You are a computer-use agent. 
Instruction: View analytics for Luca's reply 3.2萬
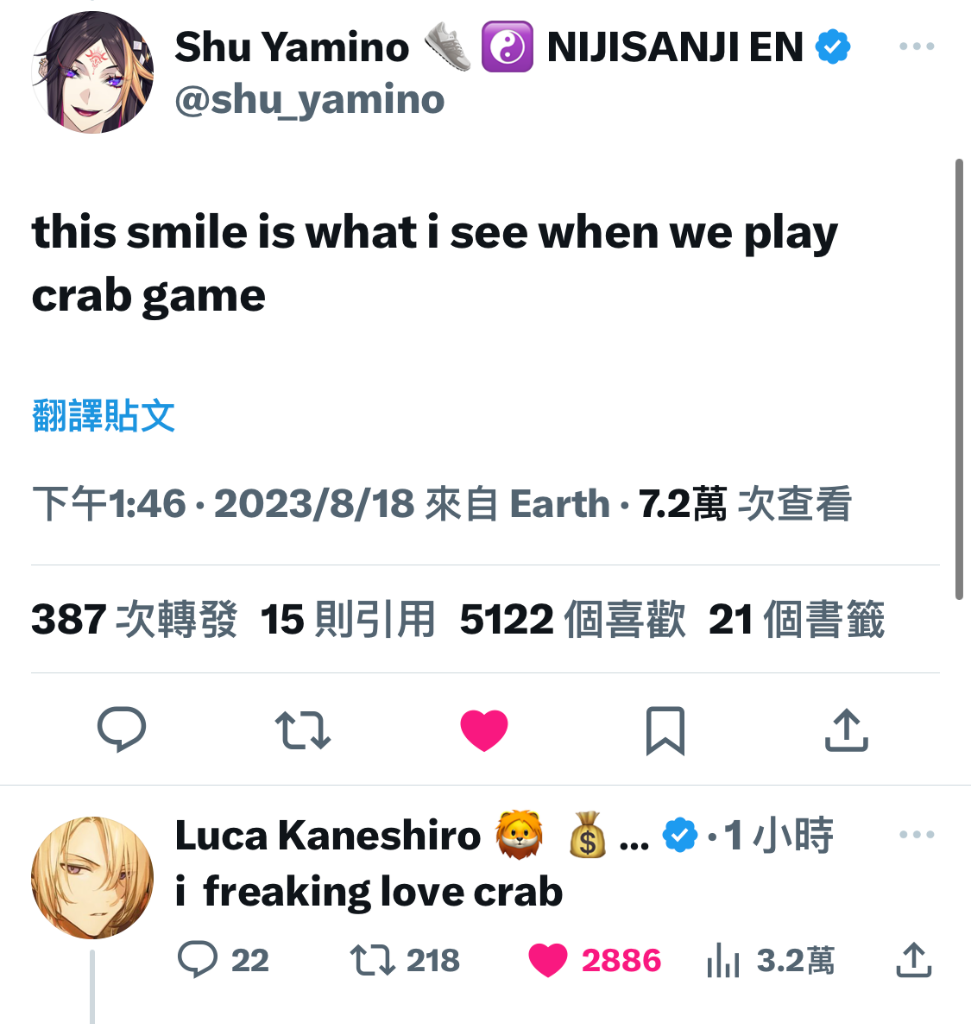pyautogui.click(x=771, y=961)
